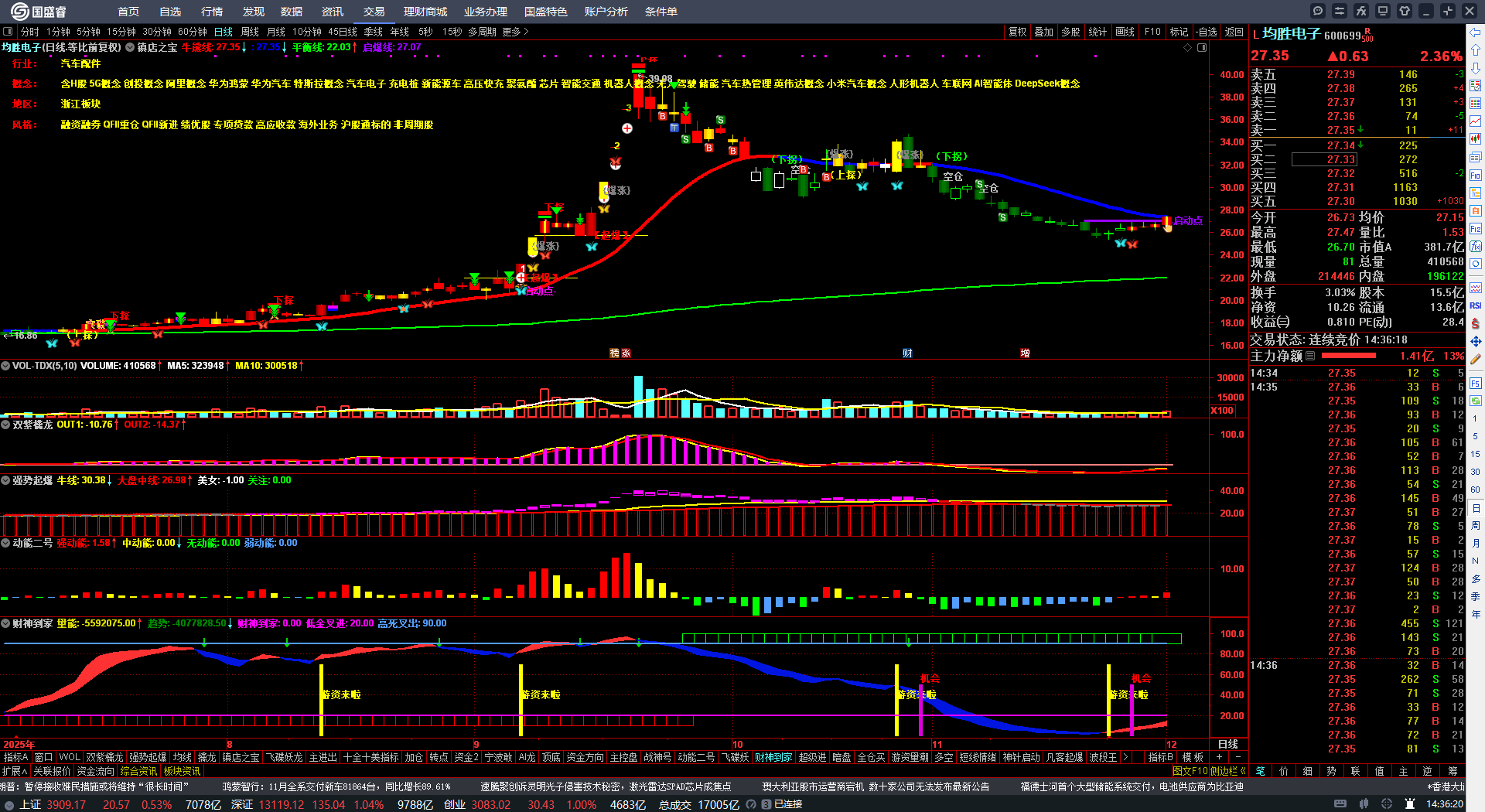
Task: Click the F5 icon in right sidebar
Action: coord(1476,383)
